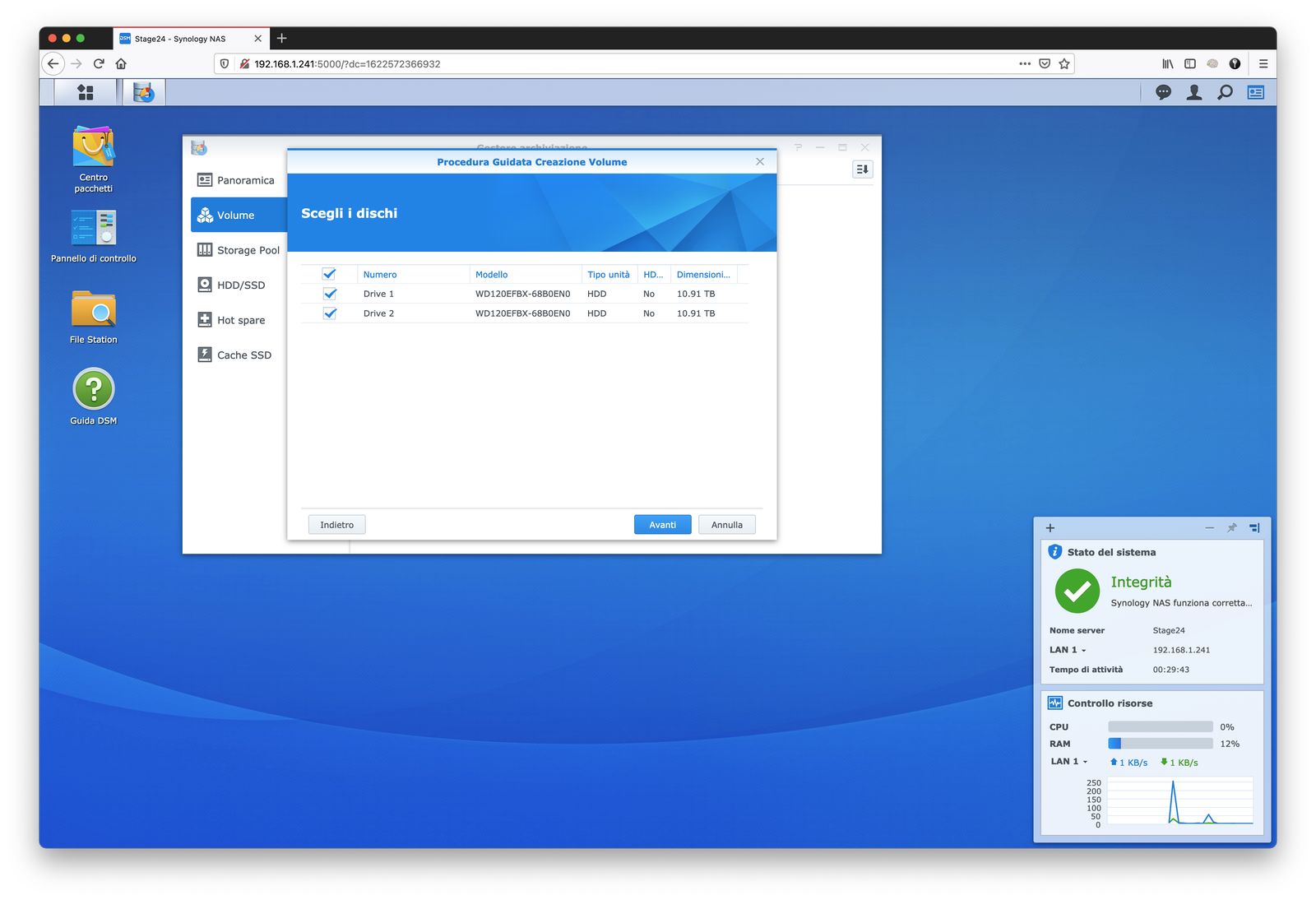This screenshot has width=1316, height=900.
Task: Go back in Firefox
Action: [x=53, y=63]
